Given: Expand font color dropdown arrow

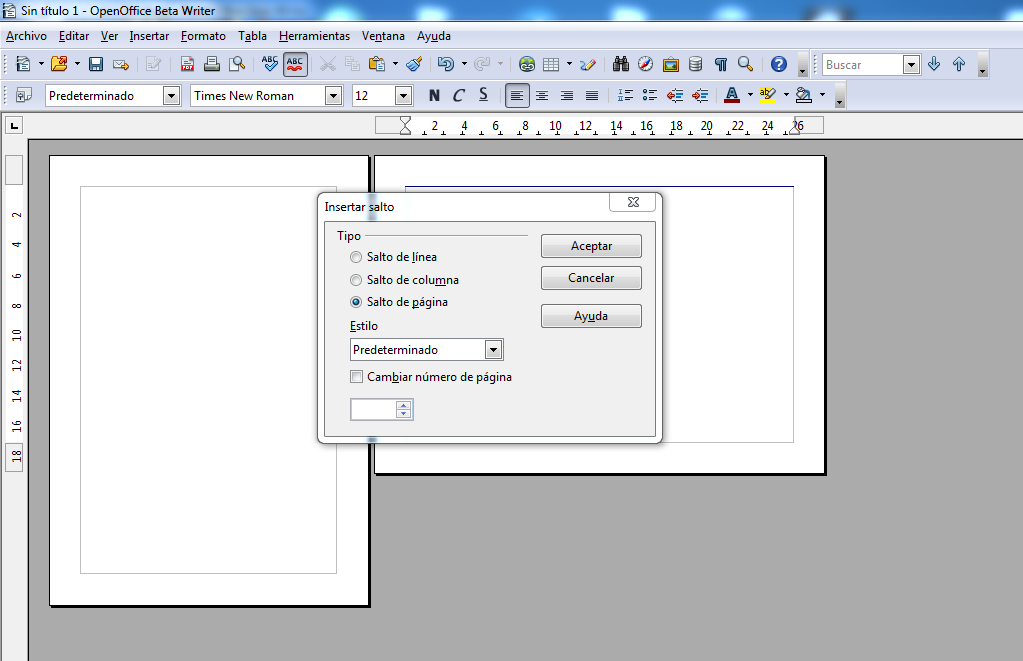Looking at the screenshot, I should click(750, 95).
